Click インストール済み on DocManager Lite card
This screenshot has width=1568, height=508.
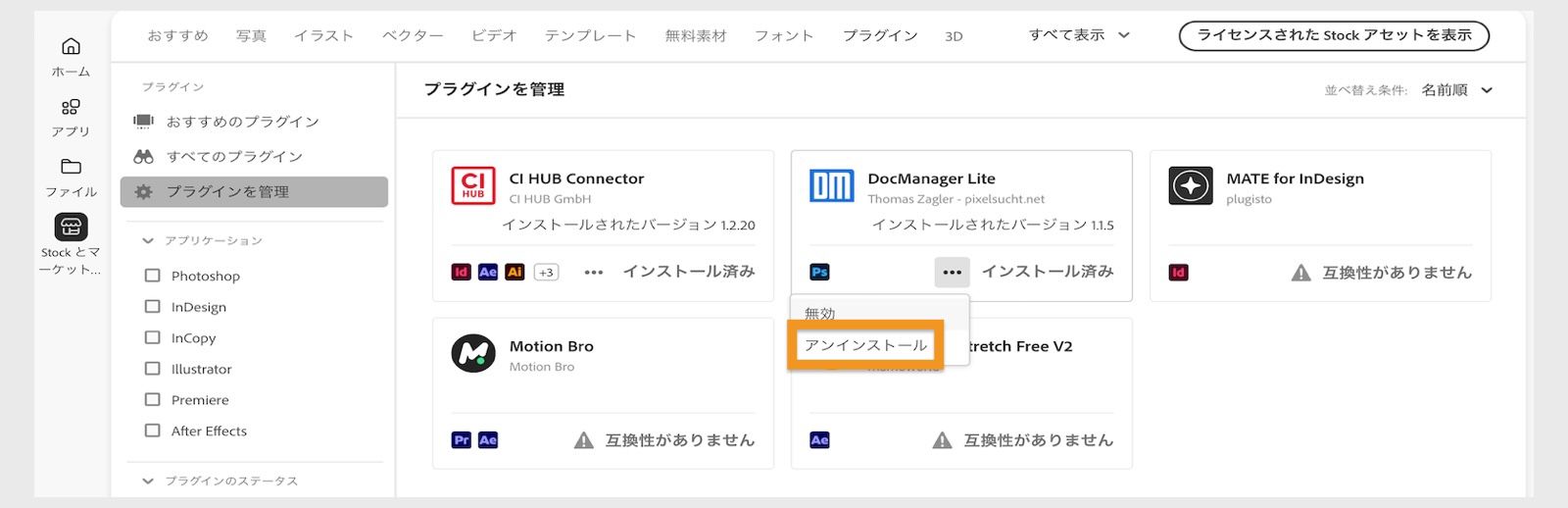(1048, 272)
